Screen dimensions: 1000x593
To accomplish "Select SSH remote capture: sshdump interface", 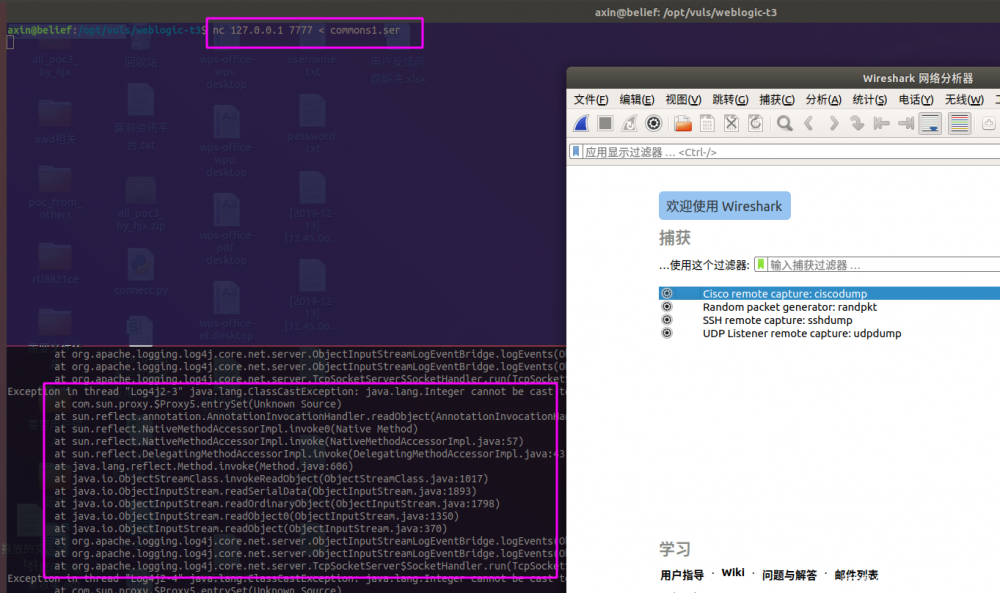I will [x=777, y=320].
